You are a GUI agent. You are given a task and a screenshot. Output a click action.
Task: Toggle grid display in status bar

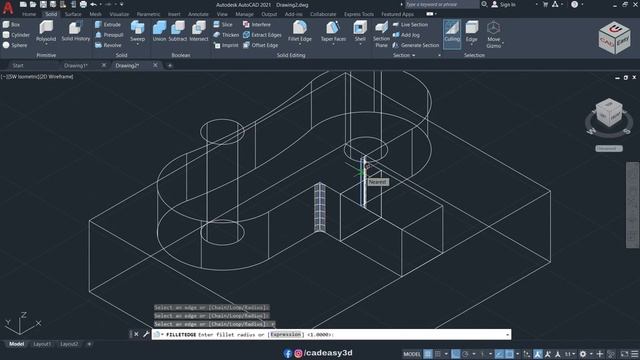[x=428, y=354]
